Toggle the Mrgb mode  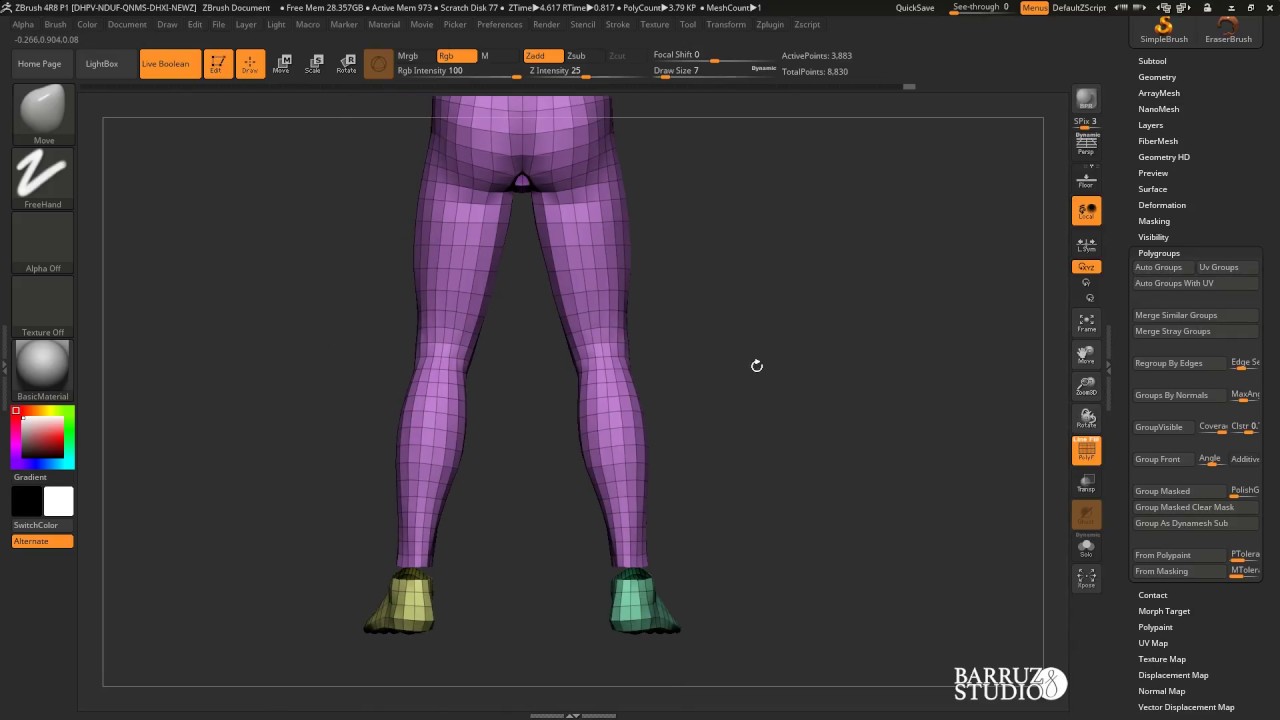coord(408,56)
